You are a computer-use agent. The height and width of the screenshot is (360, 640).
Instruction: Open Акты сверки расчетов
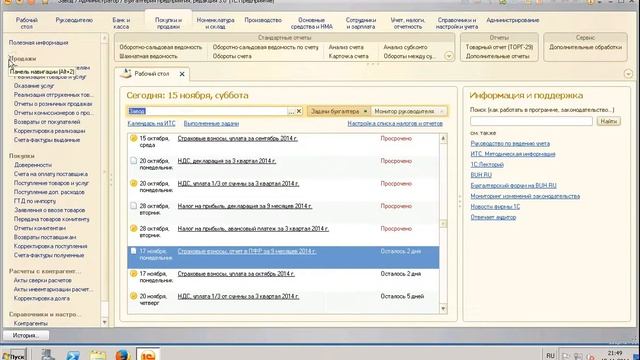click(x=42, y=280)
